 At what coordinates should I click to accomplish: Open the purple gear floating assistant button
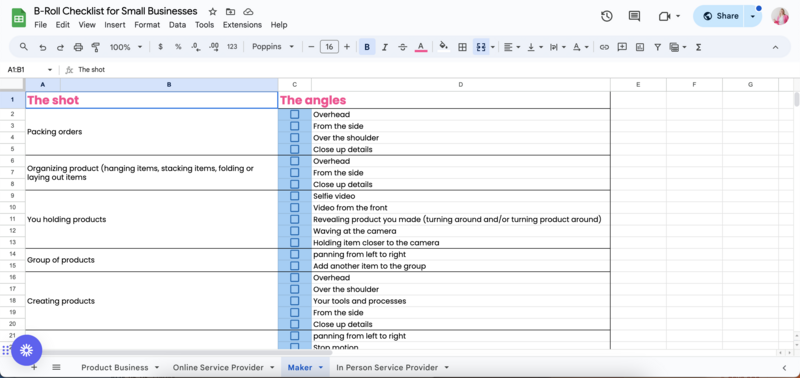click(x=26, y=350)
